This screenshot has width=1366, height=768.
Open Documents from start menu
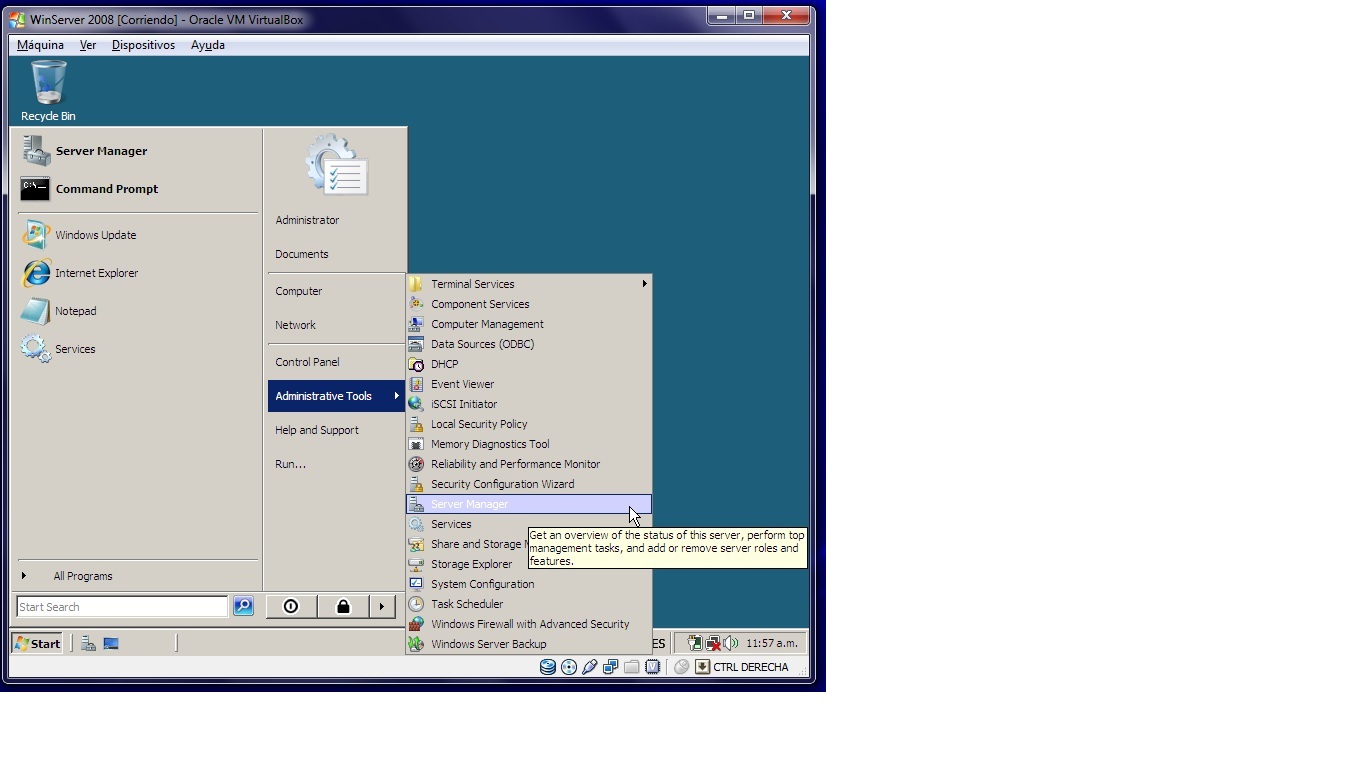336,254
